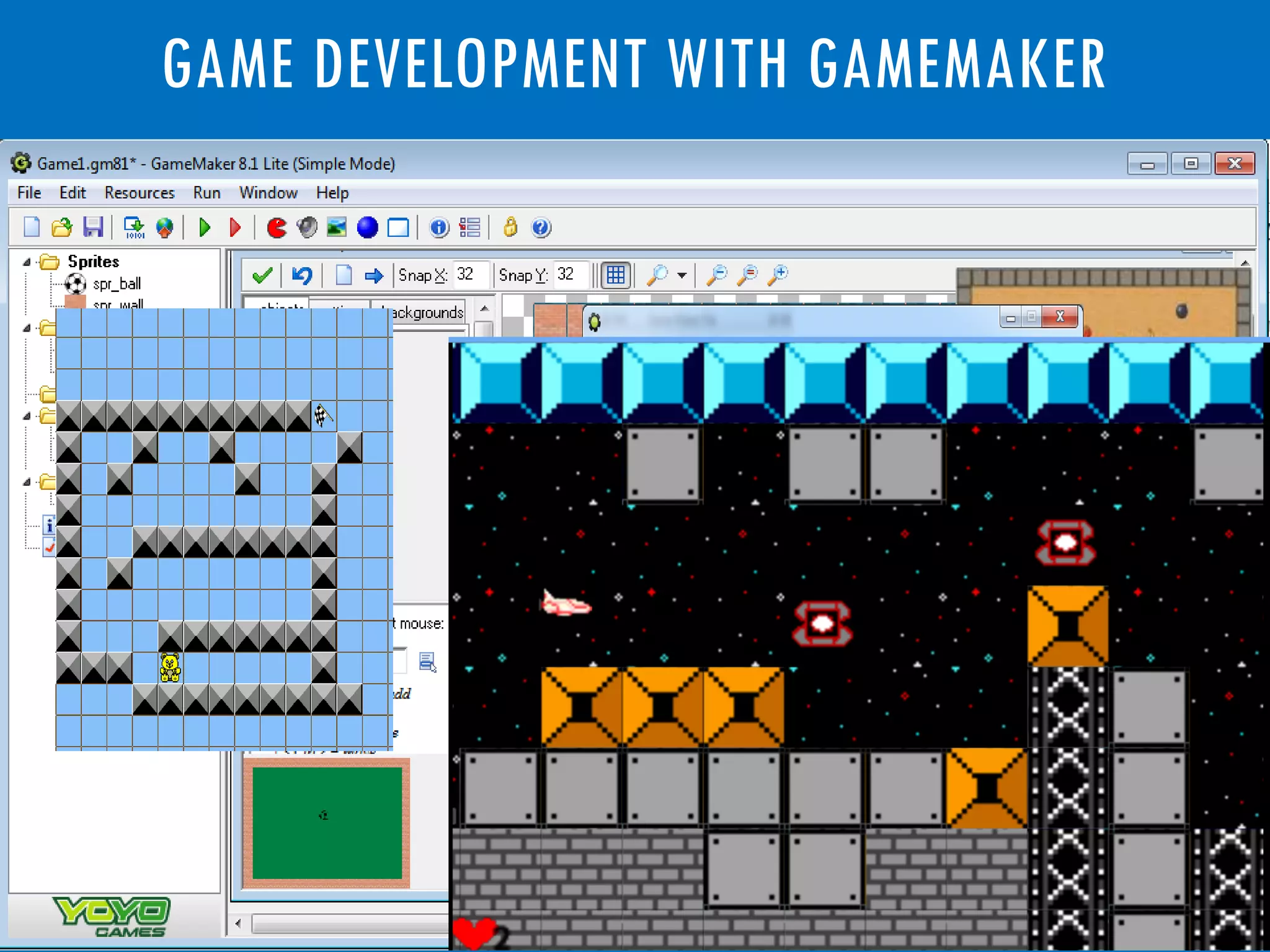The height and width of the screenshot is (952, 1270).
Task: Click the Snap Y value field
Action: (571, 275)
